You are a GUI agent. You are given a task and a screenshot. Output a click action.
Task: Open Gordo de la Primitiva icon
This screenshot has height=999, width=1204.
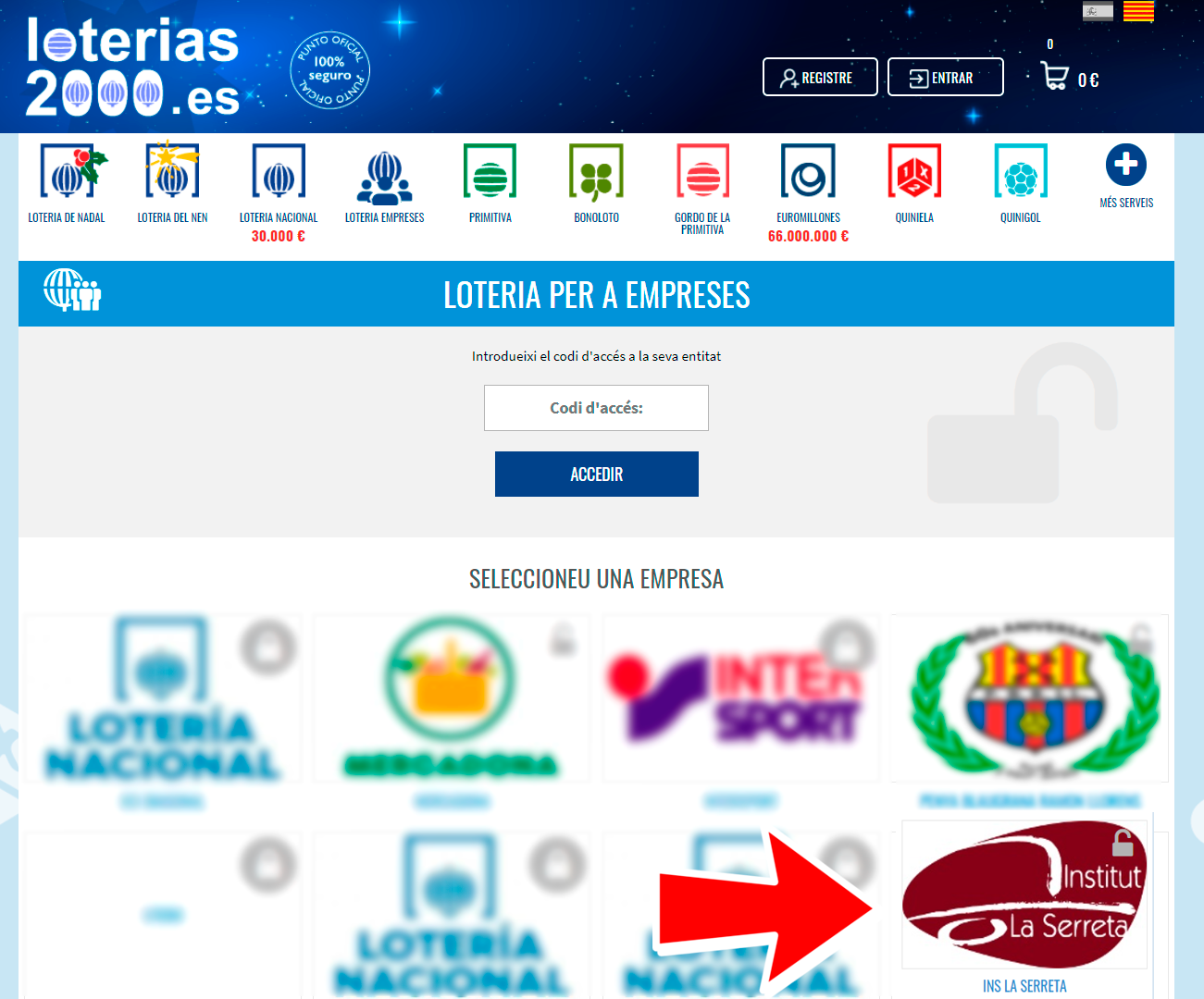tap(702, 171)
